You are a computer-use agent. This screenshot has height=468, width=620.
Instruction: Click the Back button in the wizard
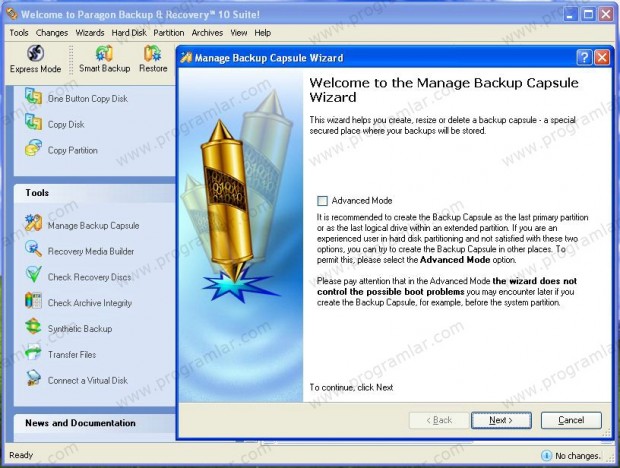click(439, 420)
